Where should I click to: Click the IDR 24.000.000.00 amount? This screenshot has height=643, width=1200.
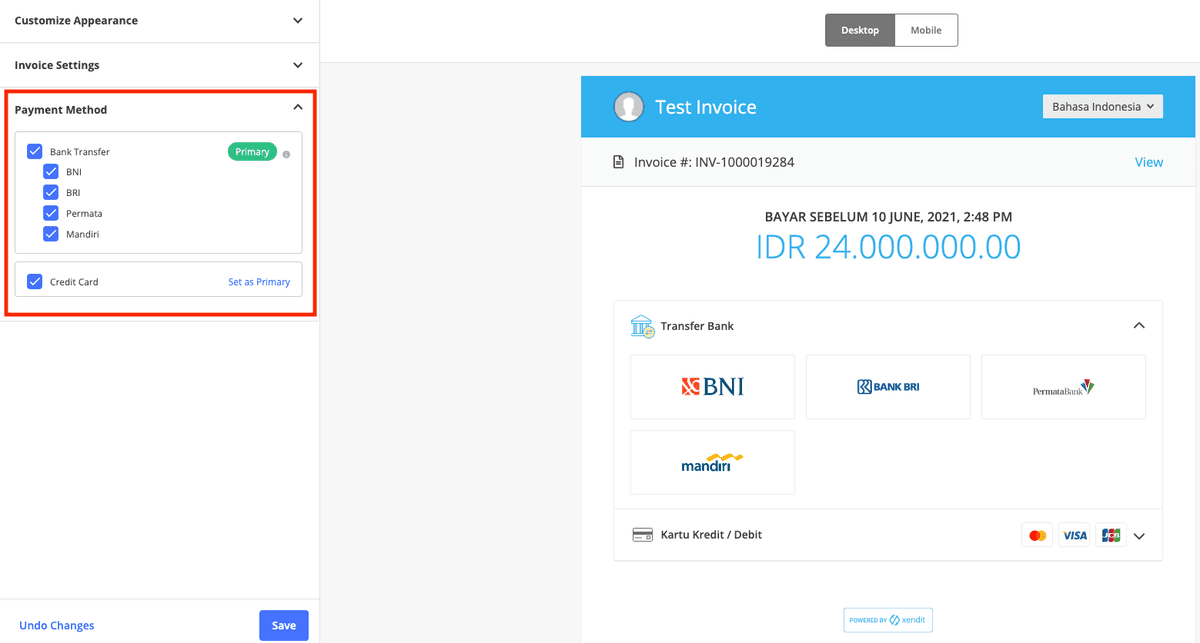coord(888,247)
